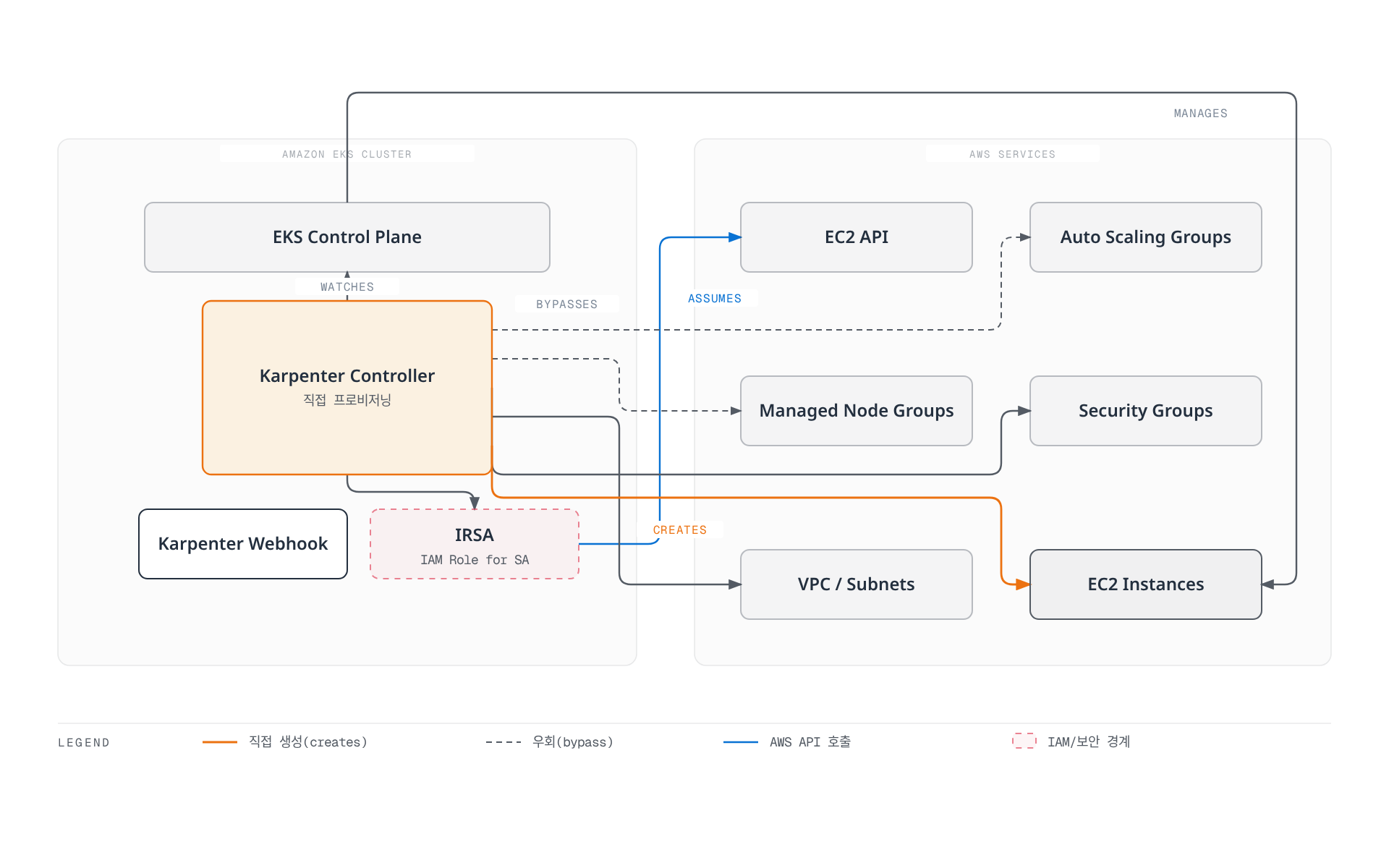Click the IRSA IAM Role node
The height and width of the screenshot is (868, 1389).
coord(475,544)
